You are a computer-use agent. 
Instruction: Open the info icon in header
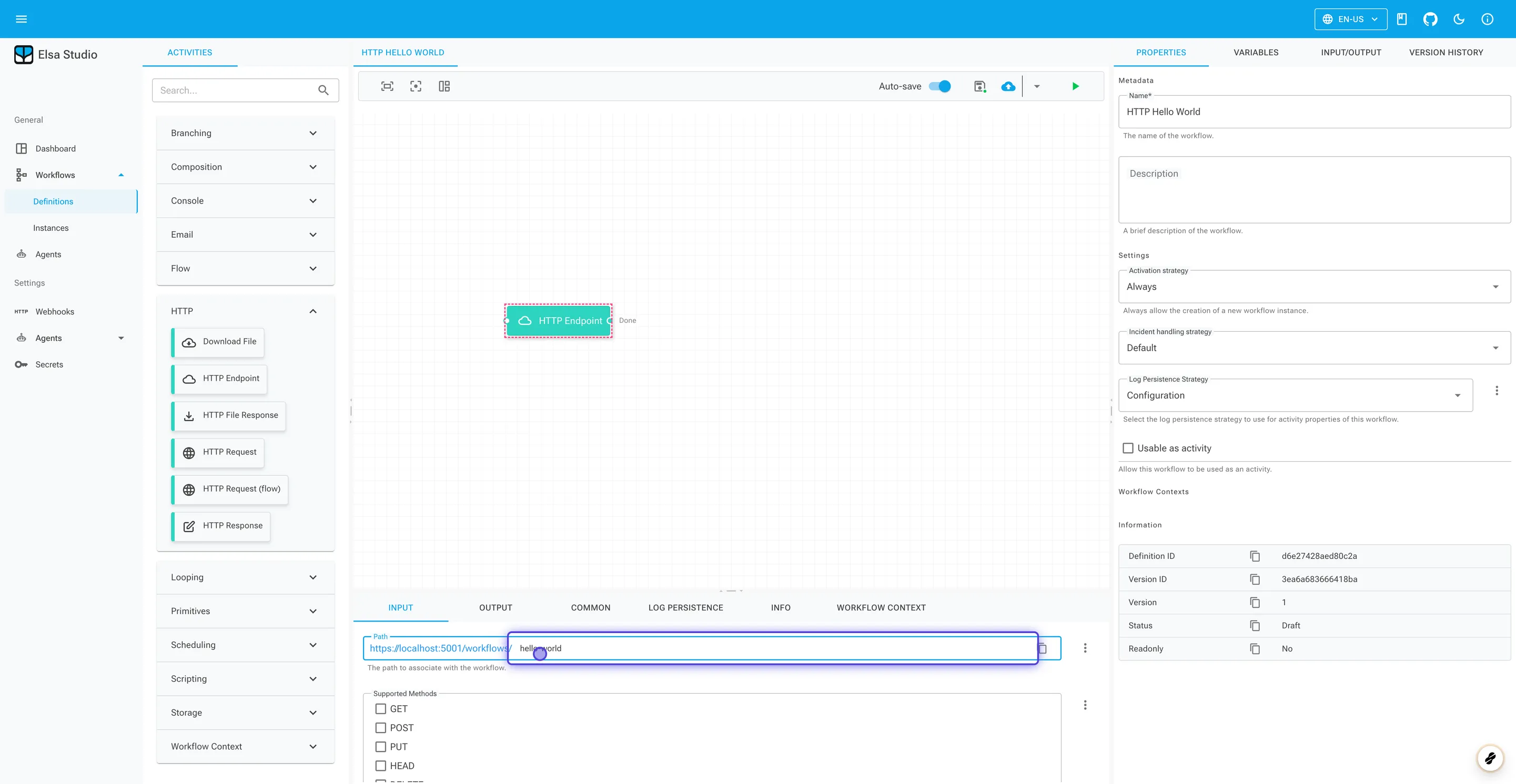pos(1487,19)
